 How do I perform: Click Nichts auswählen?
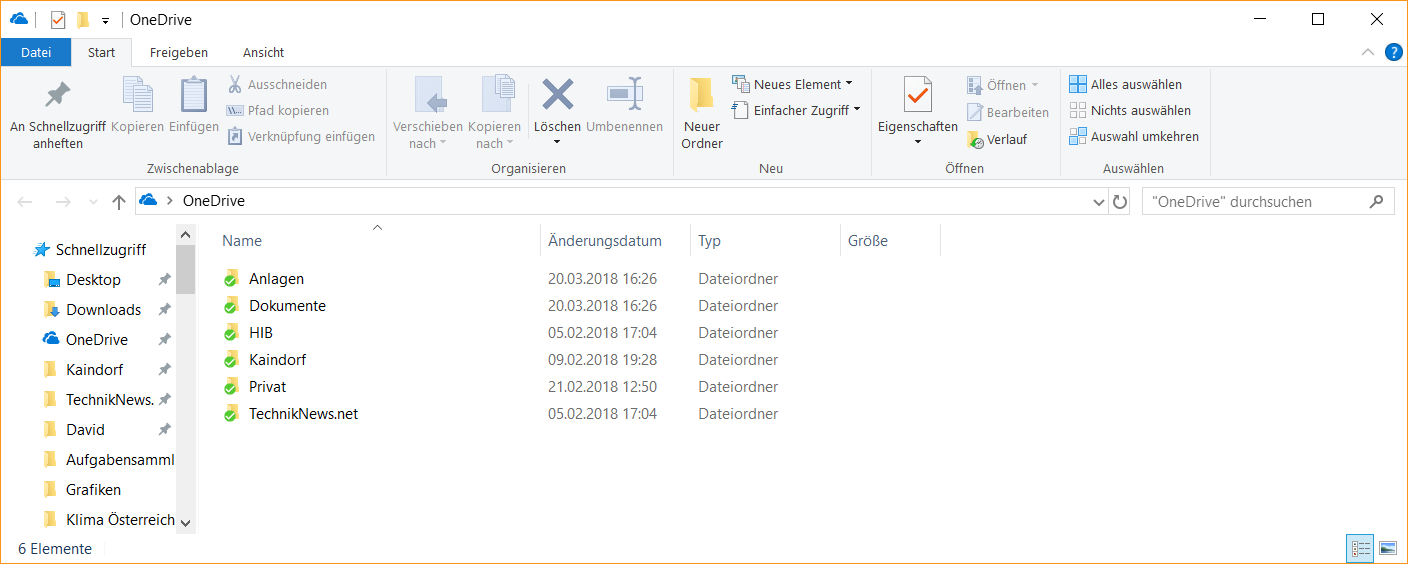point(1130,111)
